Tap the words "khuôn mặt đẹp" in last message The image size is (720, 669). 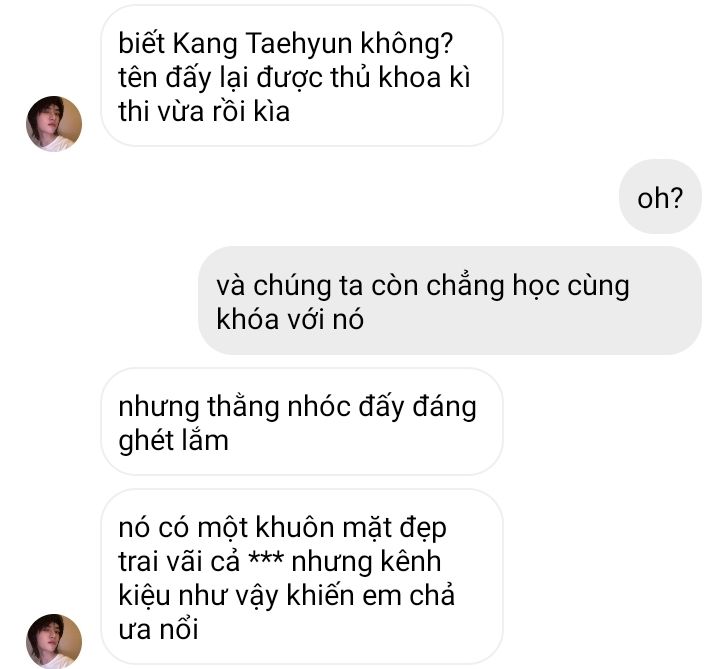tap(350, 528)
